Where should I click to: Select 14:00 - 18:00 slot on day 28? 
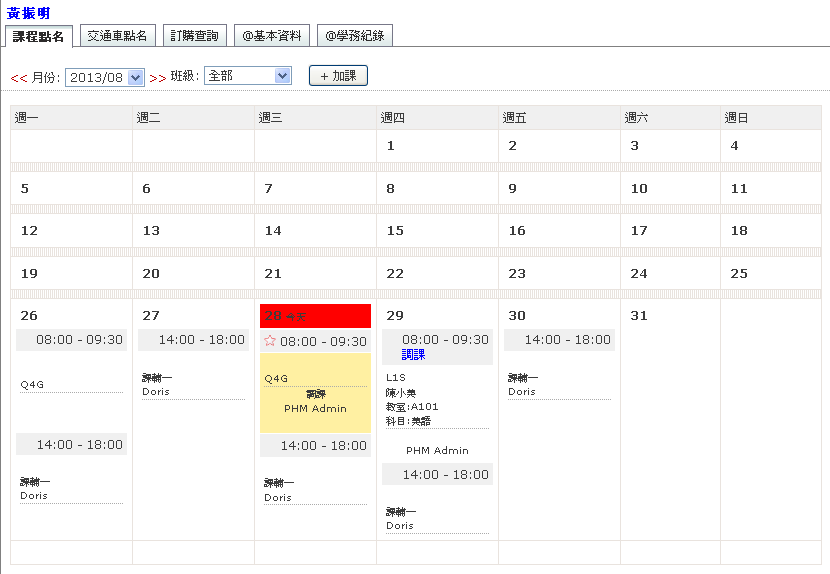click(315, 445)
